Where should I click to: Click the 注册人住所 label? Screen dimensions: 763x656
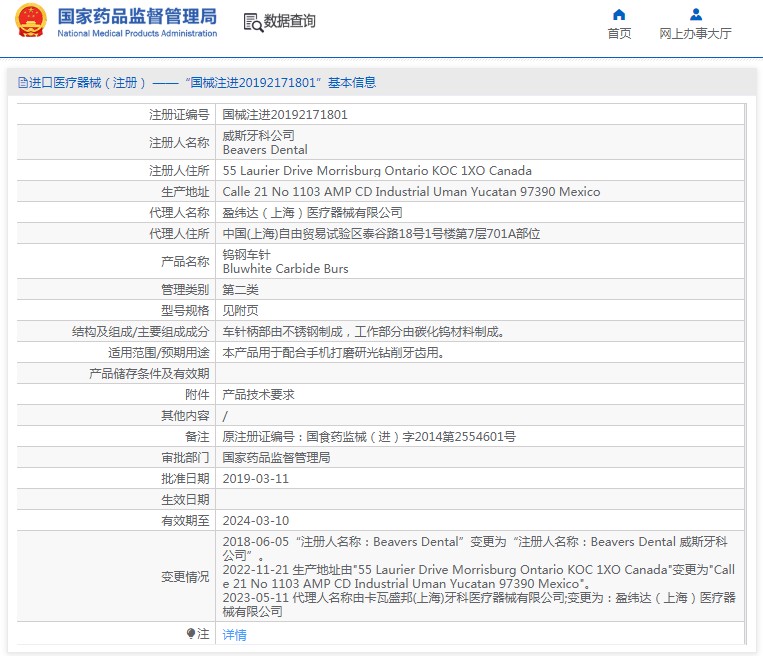pyautogui.click(x=179, y=171)
